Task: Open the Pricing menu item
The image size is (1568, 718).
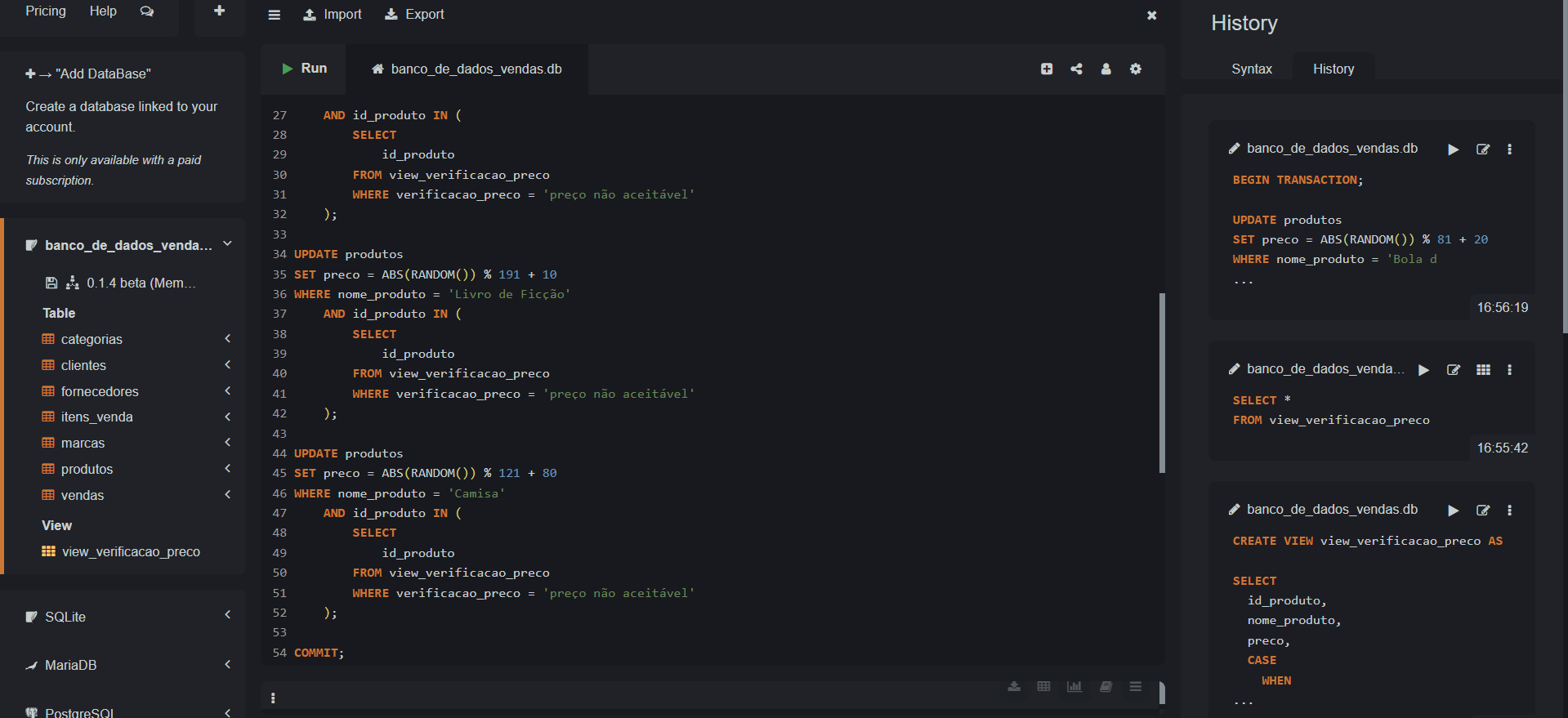Action: (x=46, y=11)
